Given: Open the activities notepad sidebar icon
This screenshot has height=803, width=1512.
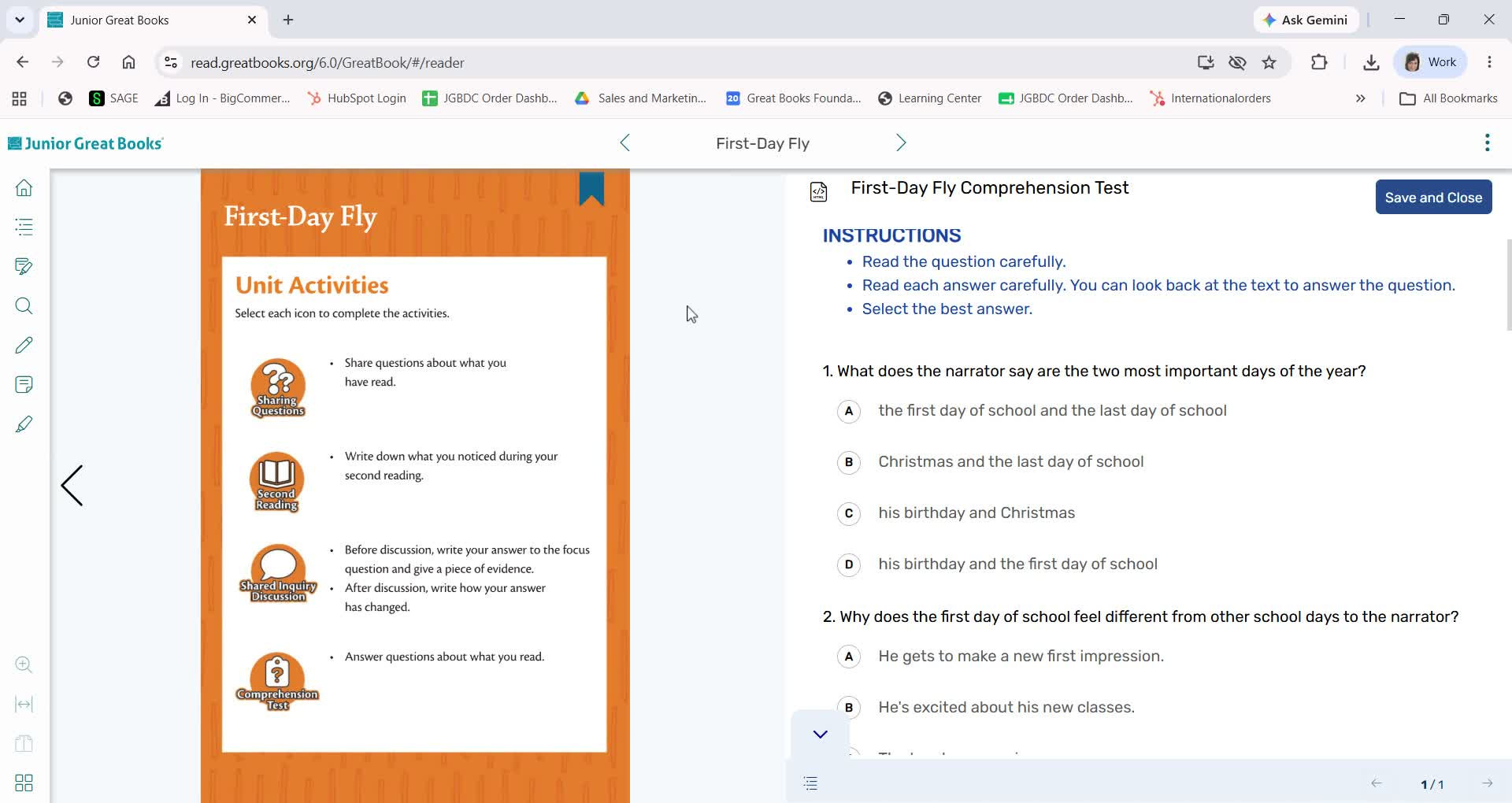Looking at the screenshot, I should pos(24,267).
